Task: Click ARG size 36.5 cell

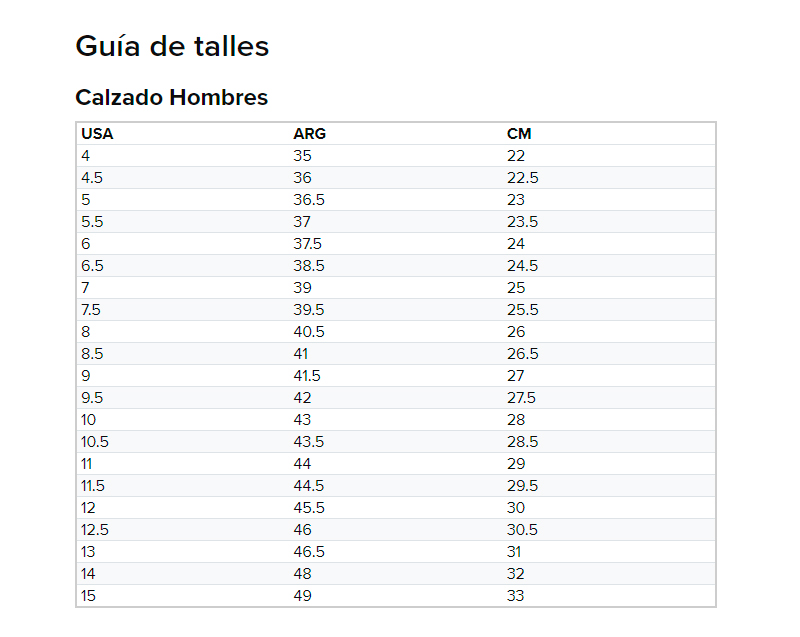Action: pos(308,200)
